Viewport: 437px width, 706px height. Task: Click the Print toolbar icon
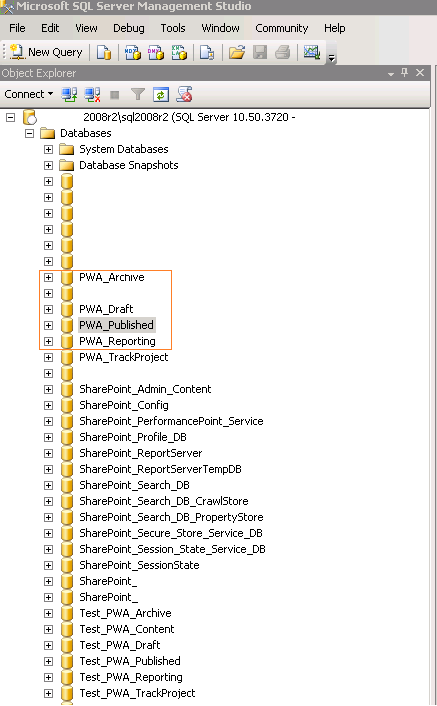pos(283,53)
